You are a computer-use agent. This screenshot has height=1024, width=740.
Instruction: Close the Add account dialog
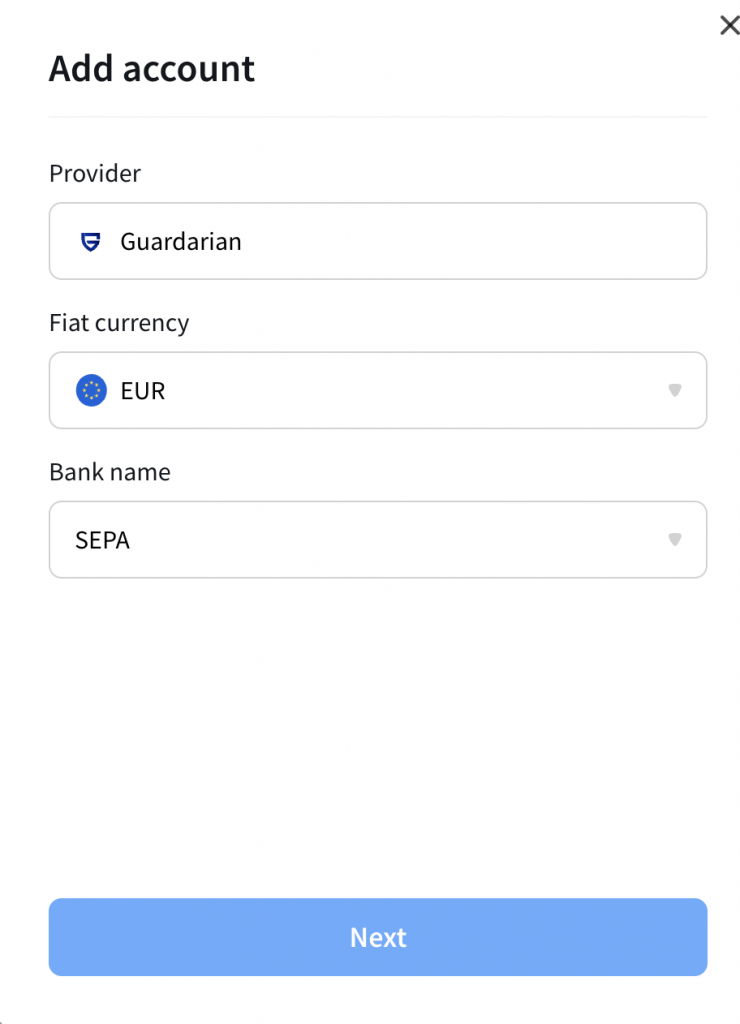[x=730, y=25]
